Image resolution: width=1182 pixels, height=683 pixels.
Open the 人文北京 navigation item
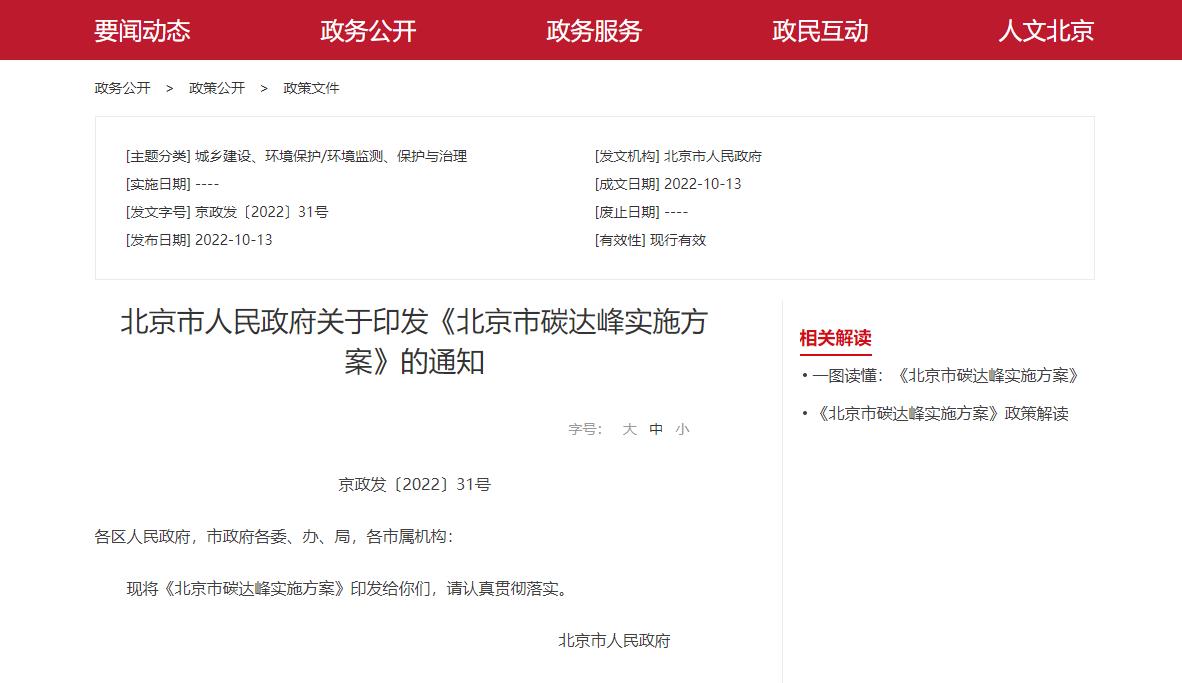(x=1046, y=31)
